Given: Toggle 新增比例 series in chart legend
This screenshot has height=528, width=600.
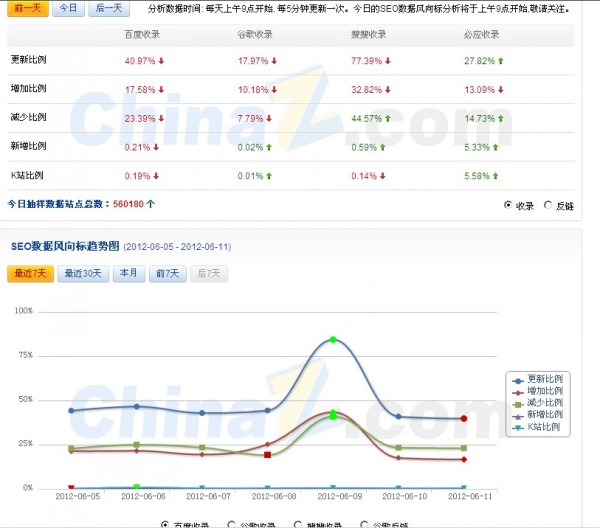Looking at the screenshot, I should pos(537,415).
